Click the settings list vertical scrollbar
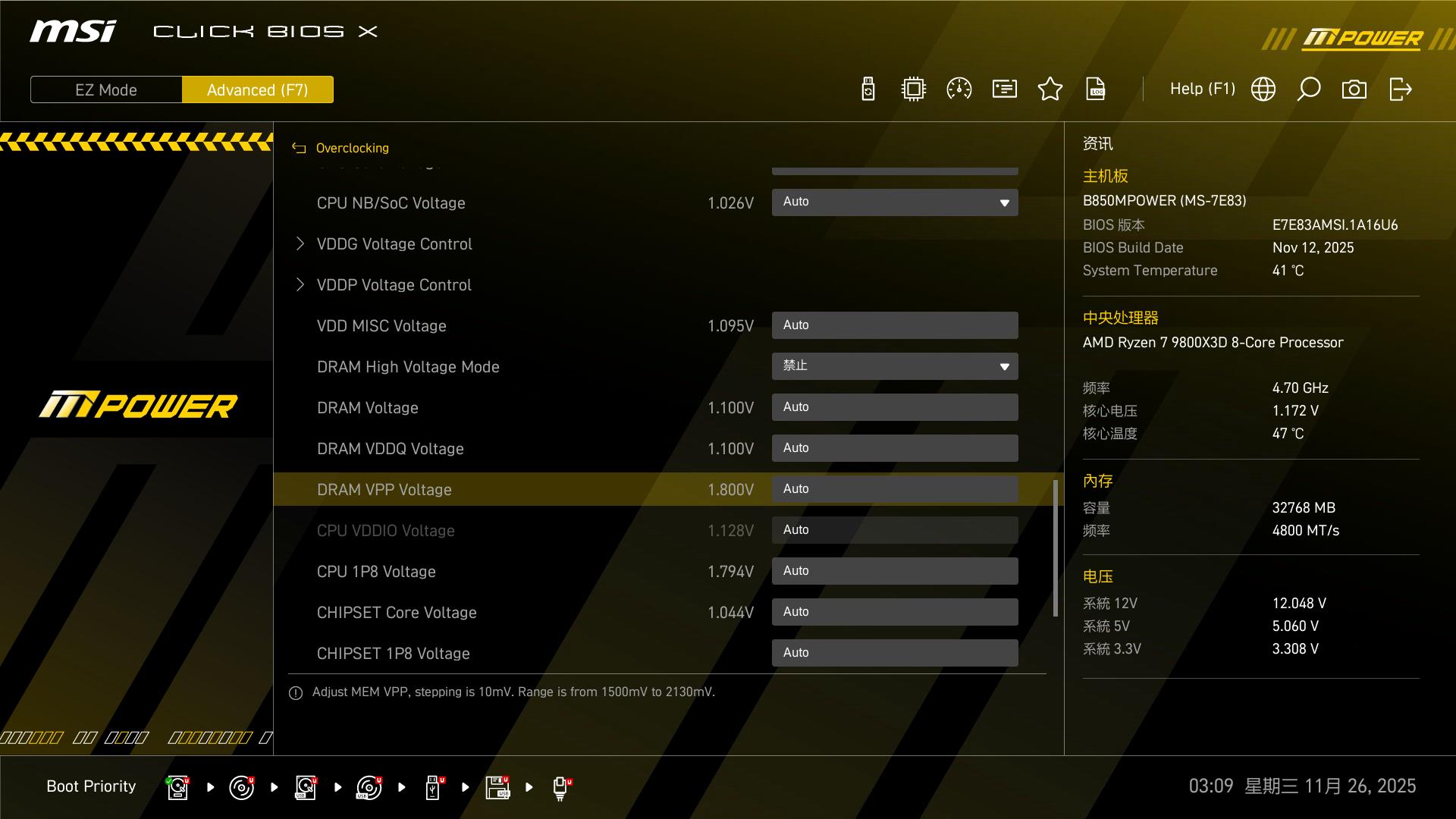This screenshot has width=1456, height=819. click(1055, 548)
